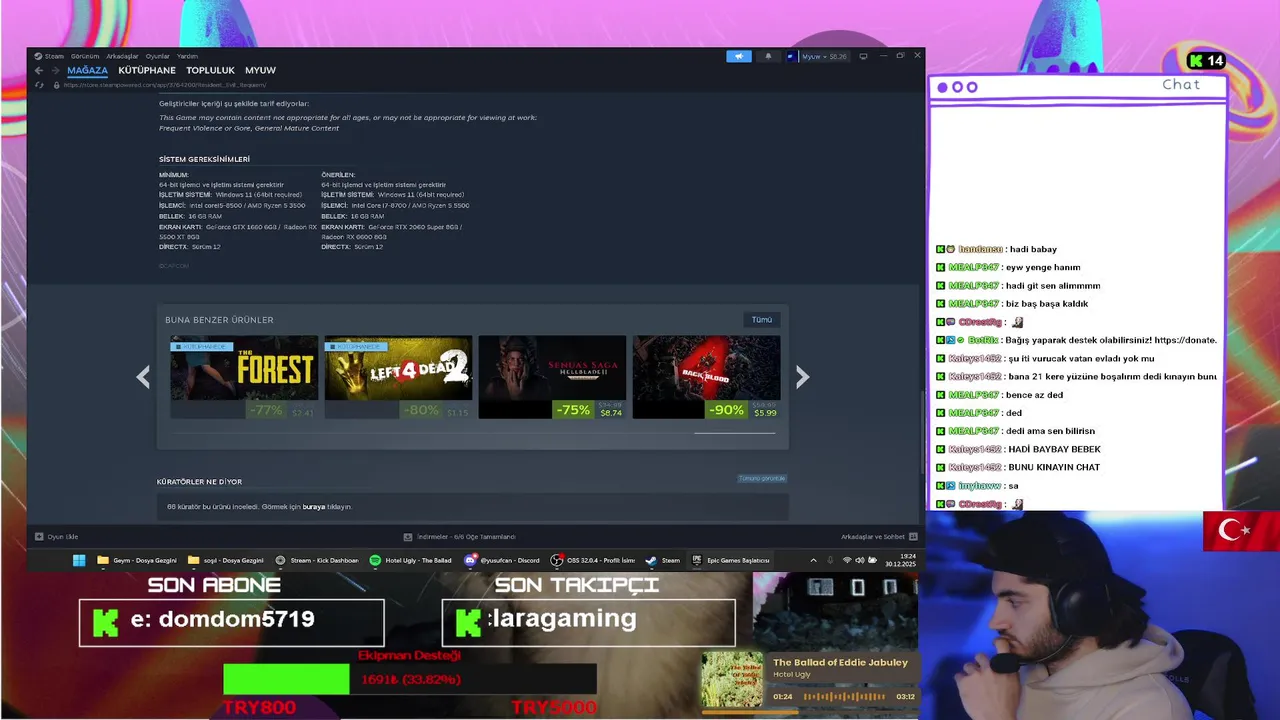Open Left 4 Dead 2 game card
The width and height of the screenshot is (1280, 720).
coord(398,377)
